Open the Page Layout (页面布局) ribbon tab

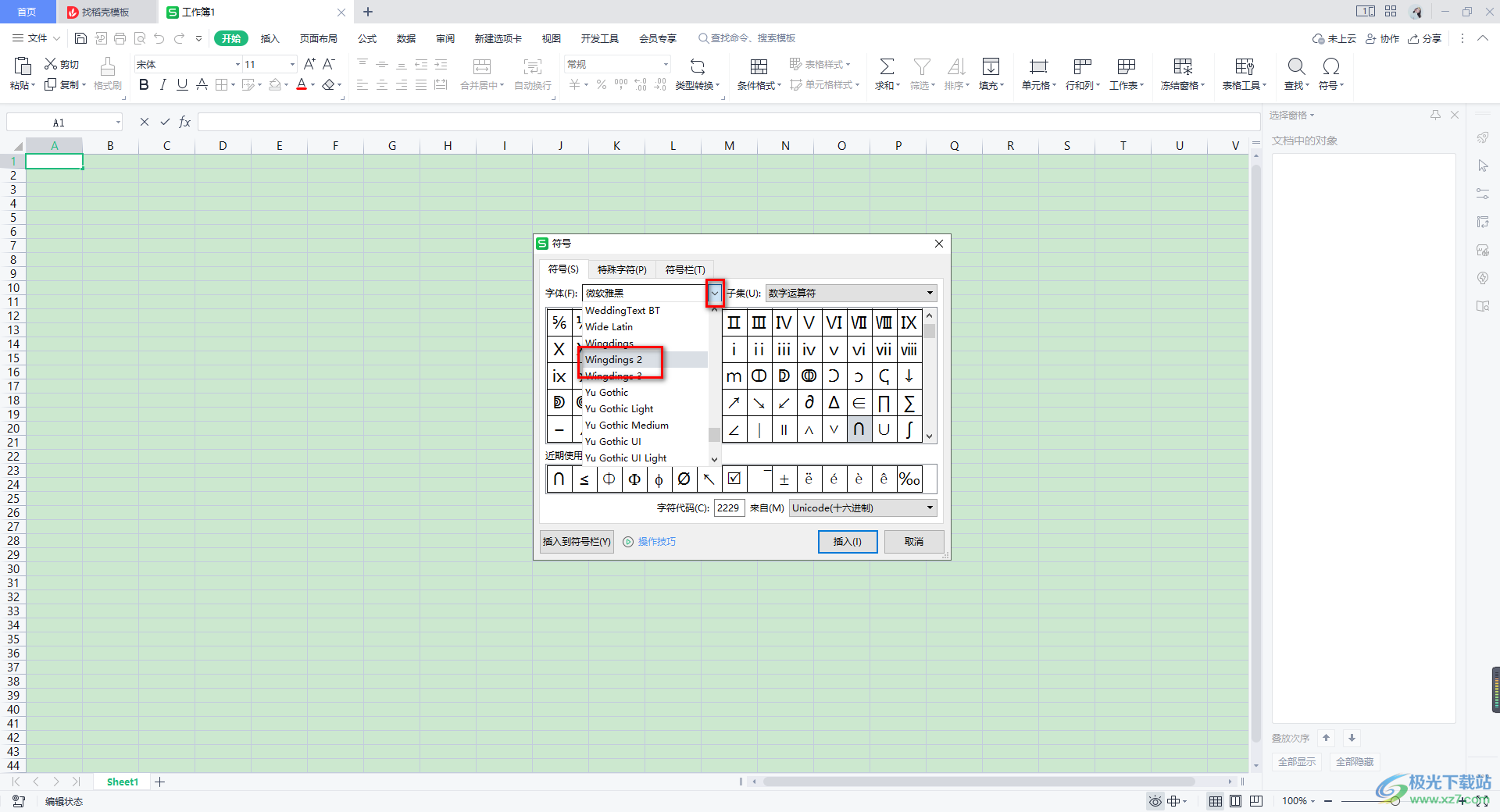[x=318, y=38]
